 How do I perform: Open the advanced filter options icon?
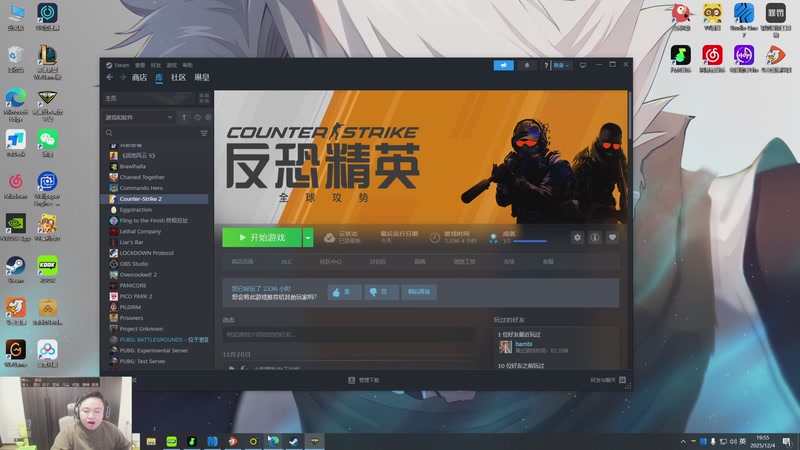pyautogui.click(x=204, y=133)
